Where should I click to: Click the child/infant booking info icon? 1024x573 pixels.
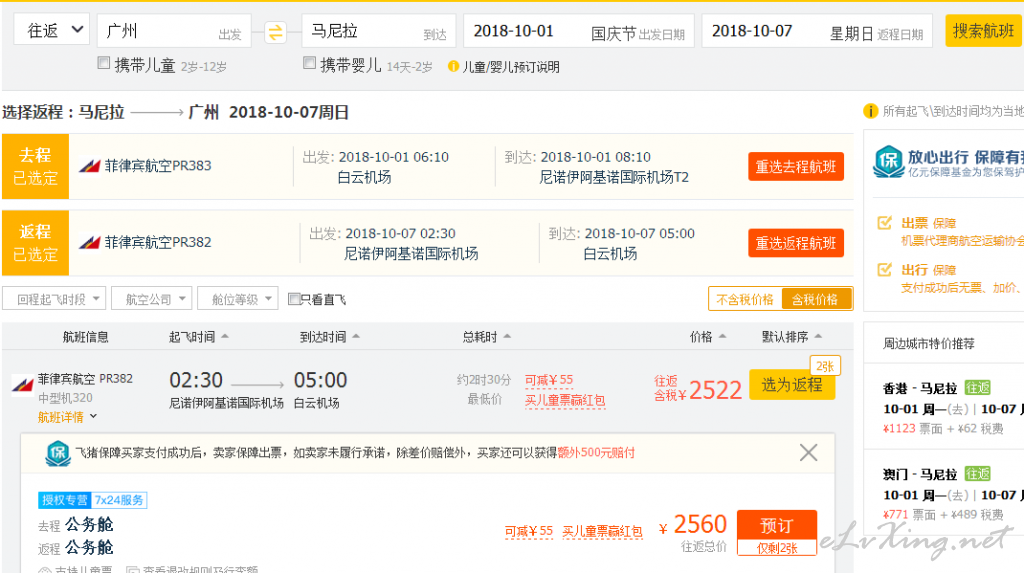click(x=453, y=66)
